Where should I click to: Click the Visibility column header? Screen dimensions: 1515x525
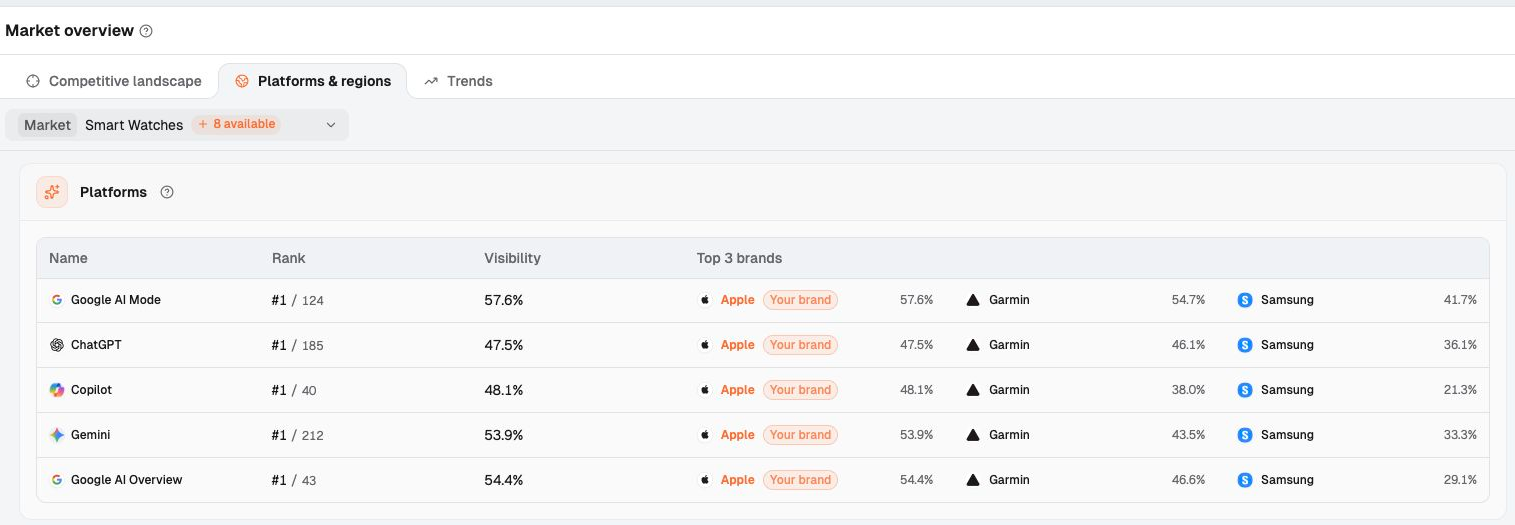pyautogui.click(x=512, y=258)
